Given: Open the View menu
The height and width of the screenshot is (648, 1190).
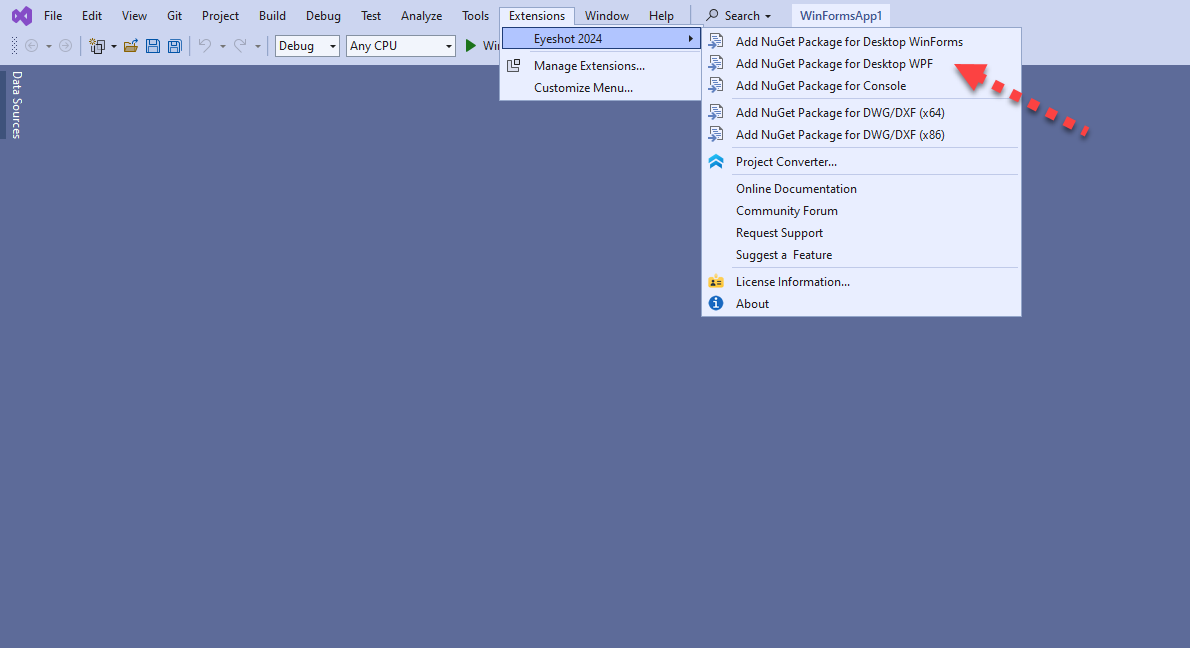Looking at the screenshot, I should (134, 15).
